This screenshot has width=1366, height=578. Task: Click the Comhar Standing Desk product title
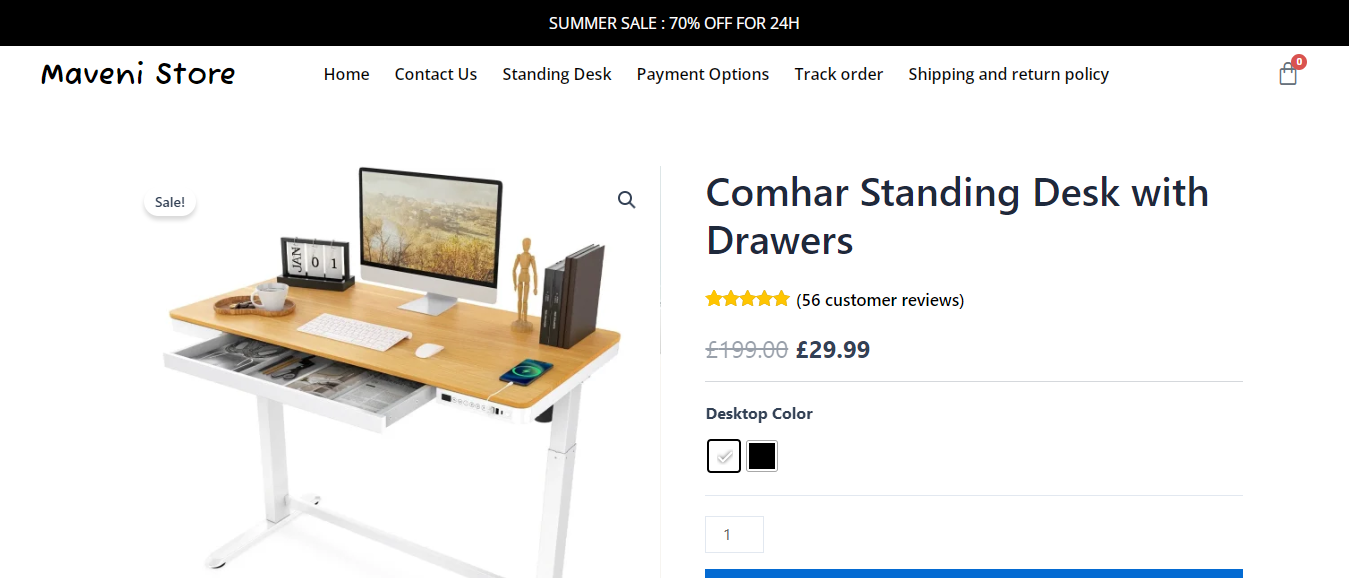pyautogui.click(x=957, y=216)
